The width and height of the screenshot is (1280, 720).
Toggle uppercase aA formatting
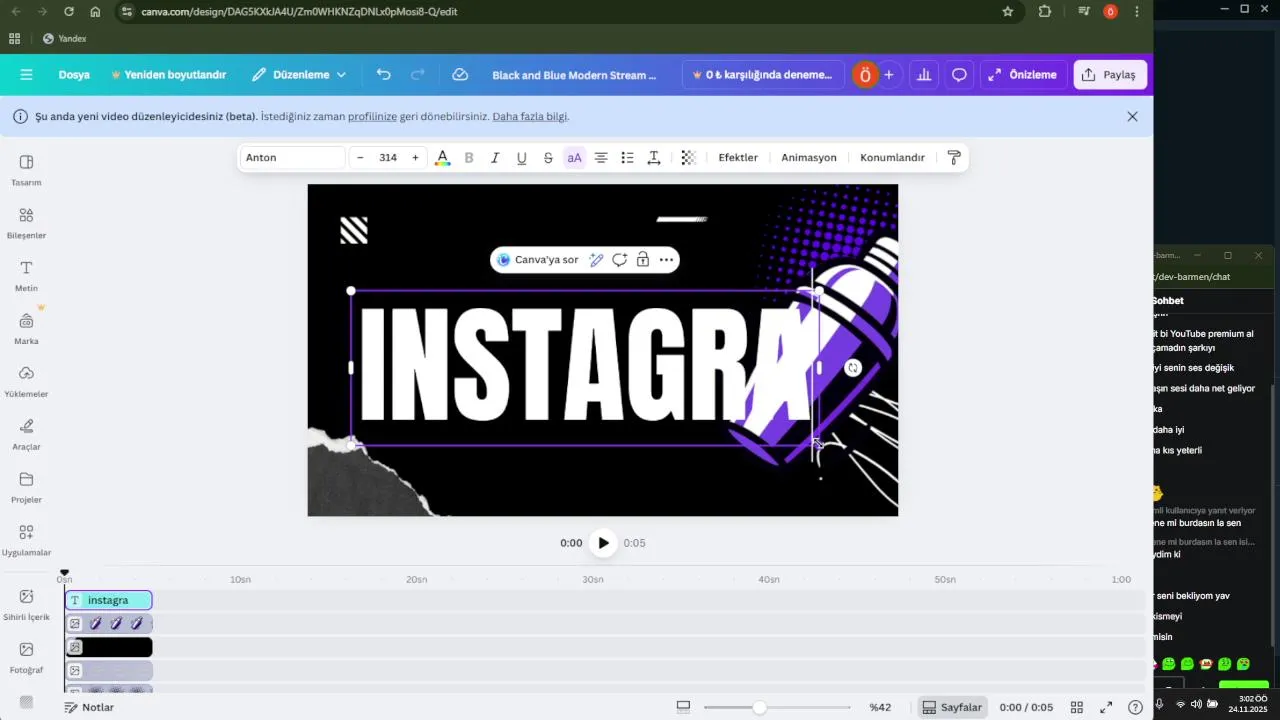pyautogui.click(x=574, y=158)
